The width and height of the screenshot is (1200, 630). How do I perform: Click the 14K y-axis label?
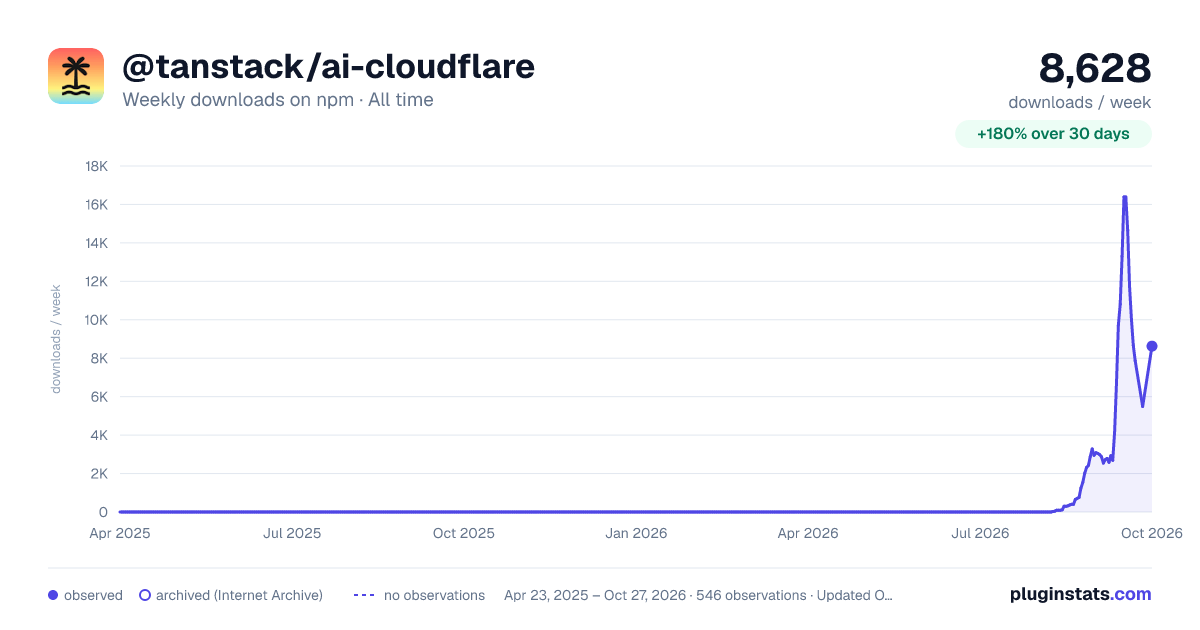(97, 243)
